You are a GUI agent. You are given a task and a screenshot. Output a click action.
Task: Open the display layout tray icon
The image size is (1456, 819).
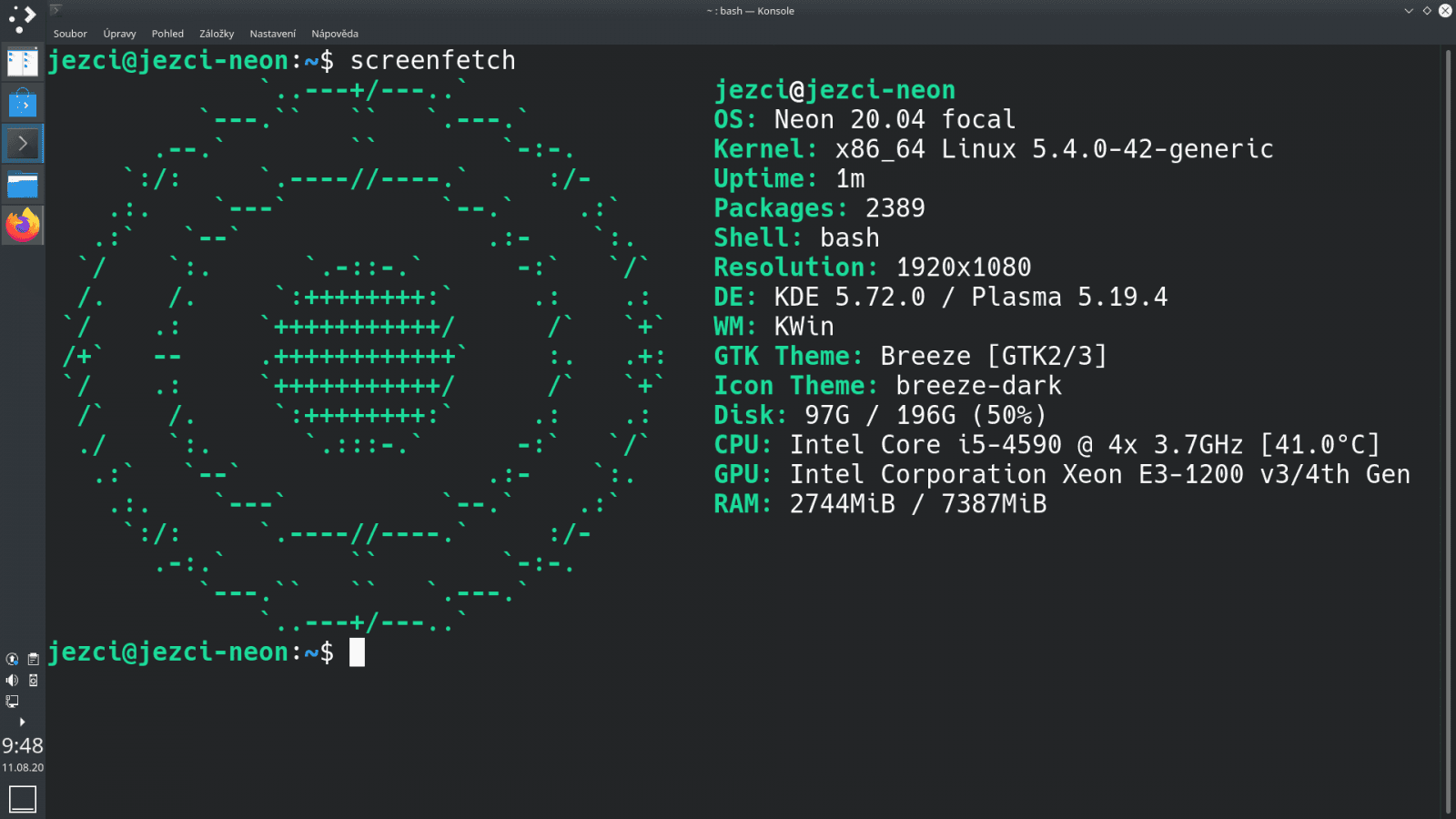pyautogui.click(x=12, y=702)
